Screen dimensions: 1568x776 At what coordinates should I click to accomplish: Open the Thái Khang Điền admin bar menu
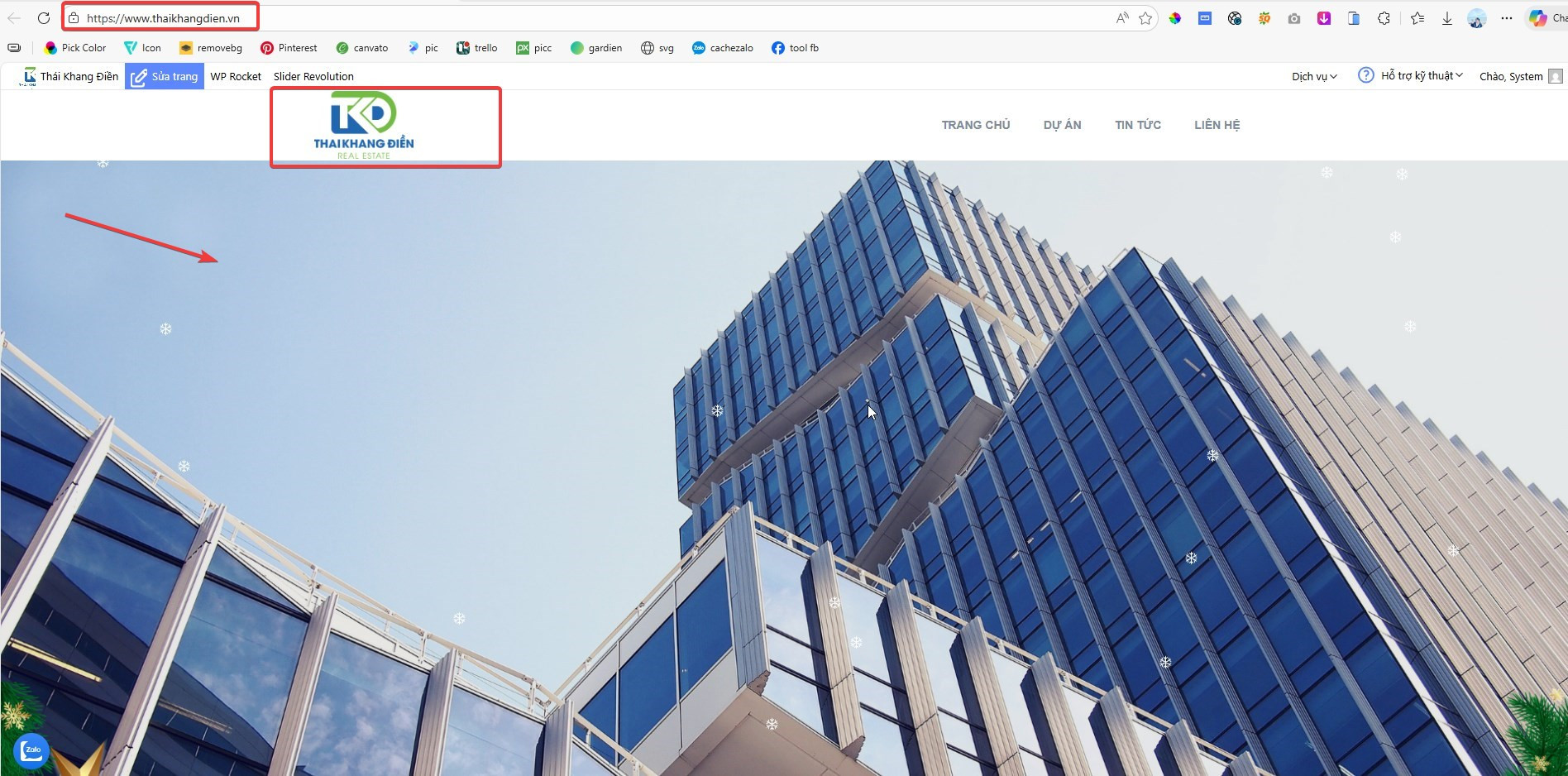(x=69, y=76)
